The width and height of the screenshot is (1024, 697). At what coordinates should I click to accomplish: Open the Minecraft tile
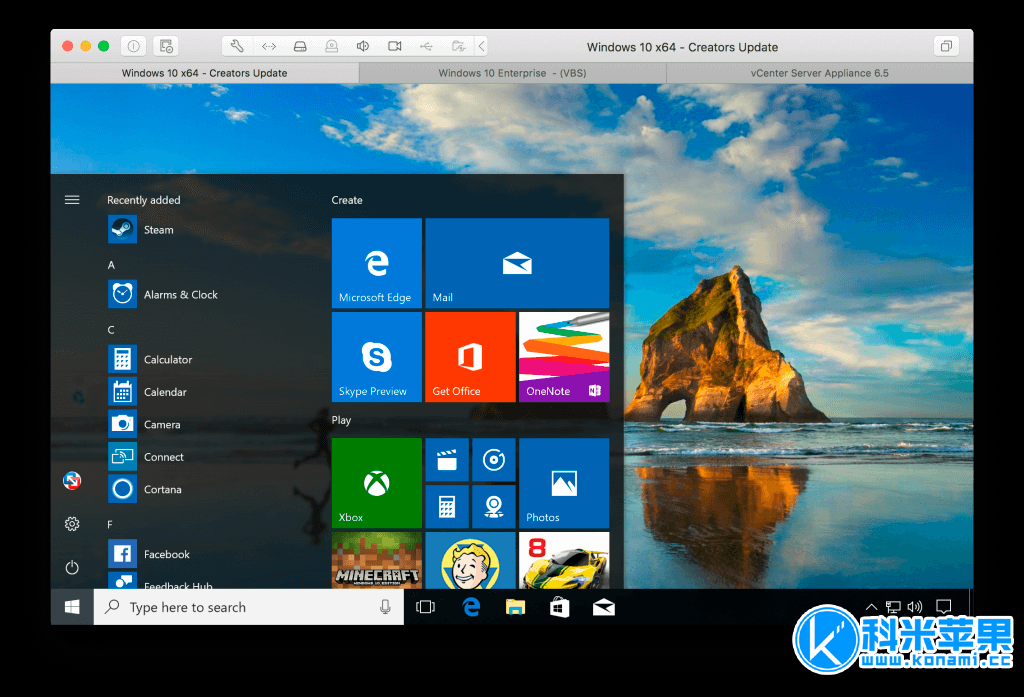point(377,560)
